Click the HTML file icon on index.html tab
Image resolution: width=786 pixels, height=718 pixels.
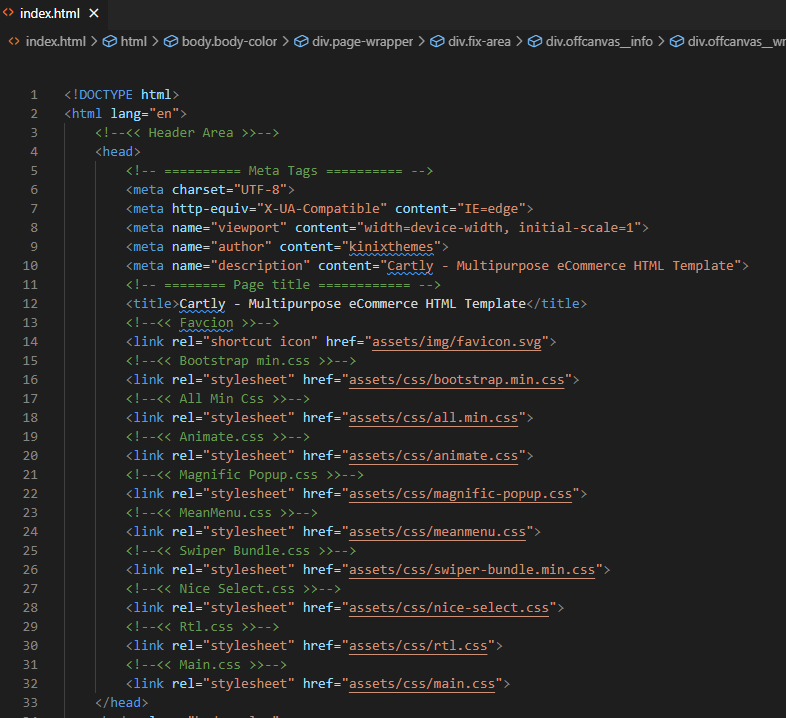coord(10,13)
